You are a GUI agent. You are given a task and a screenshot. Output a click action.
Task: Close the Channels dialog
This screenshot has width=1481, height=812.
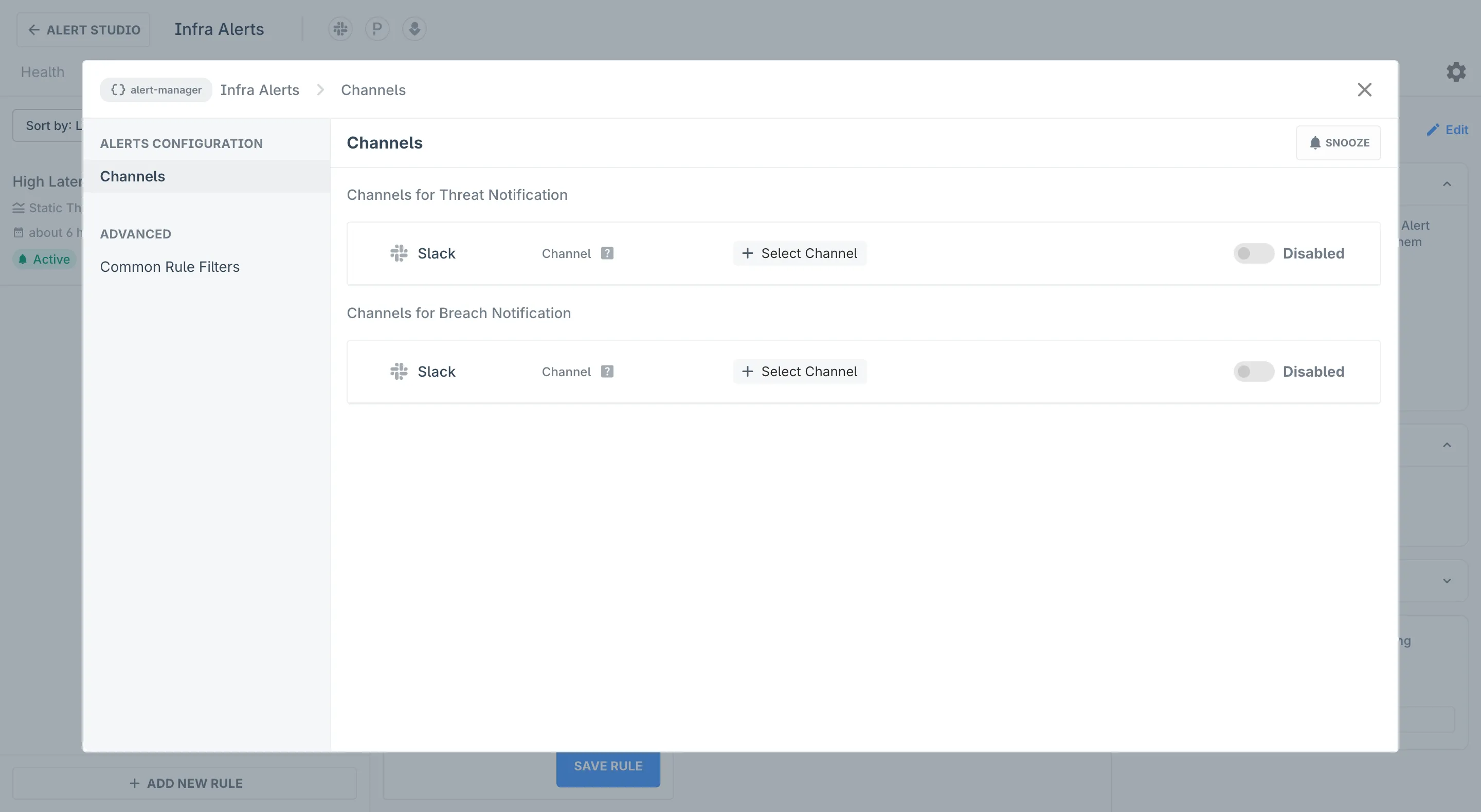[x=1364, y=90]
